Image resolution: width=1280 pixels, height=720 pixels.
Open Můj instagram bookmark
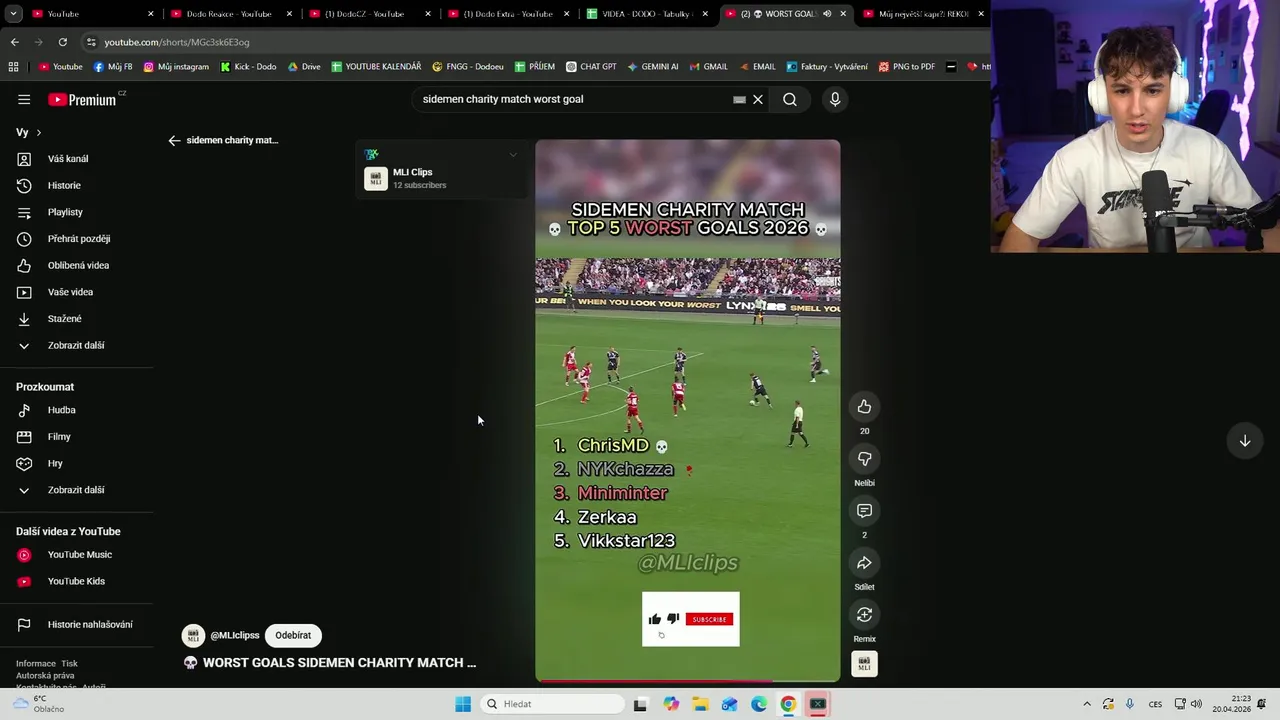coord(176,67)
